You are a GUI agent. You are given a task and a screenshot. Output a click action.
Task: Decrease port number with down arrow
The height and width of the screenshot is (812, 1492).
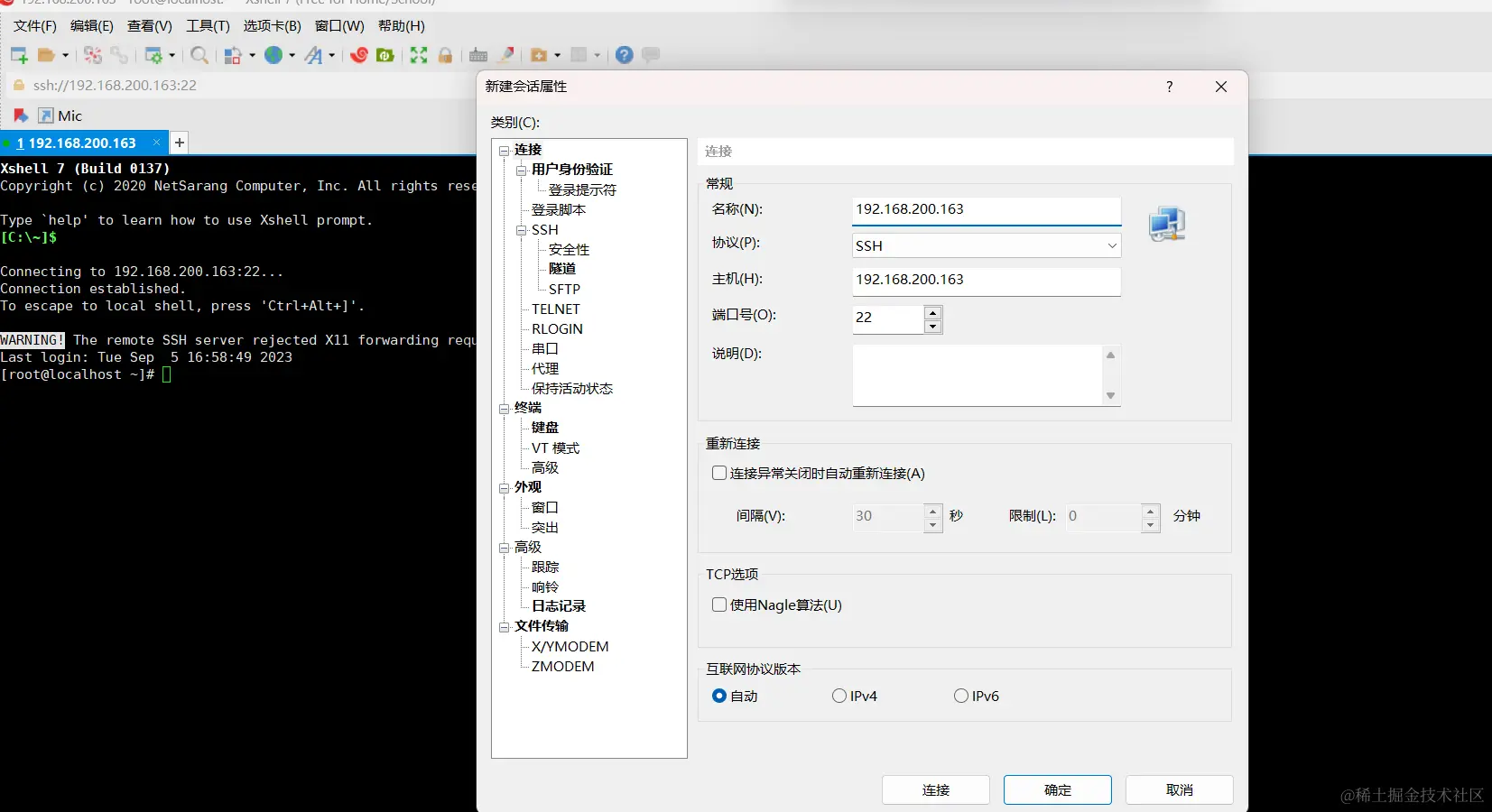pyautogui.click(x=933, y=327)
